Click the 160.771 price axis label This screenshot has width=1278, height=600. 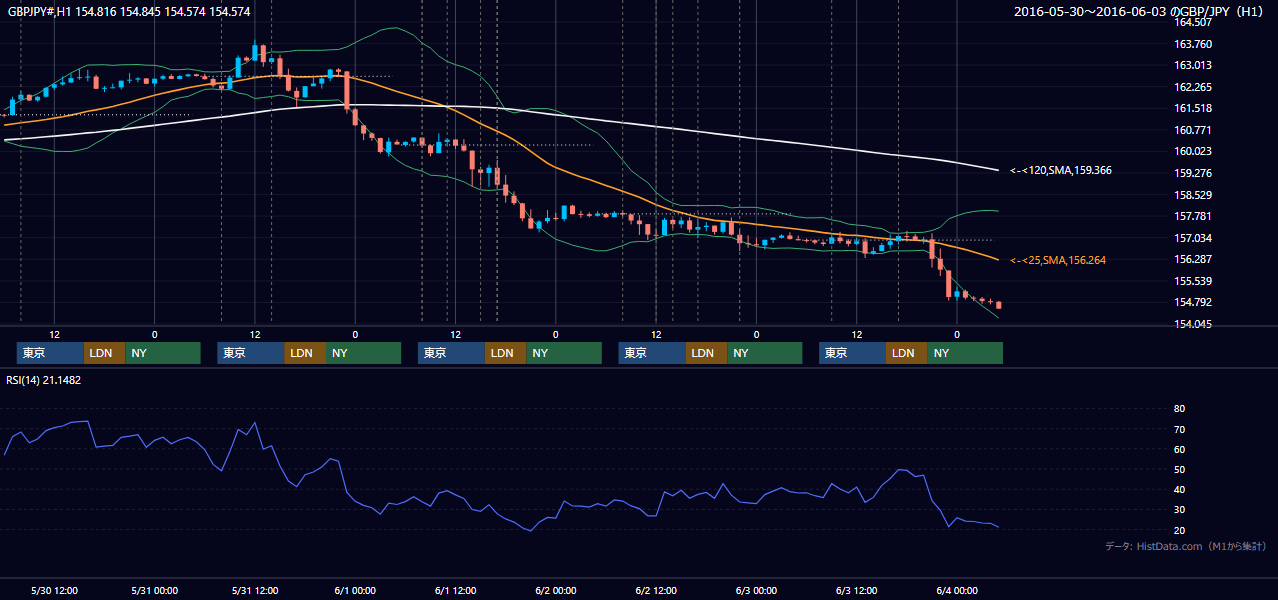click(x=1192, y=130)
